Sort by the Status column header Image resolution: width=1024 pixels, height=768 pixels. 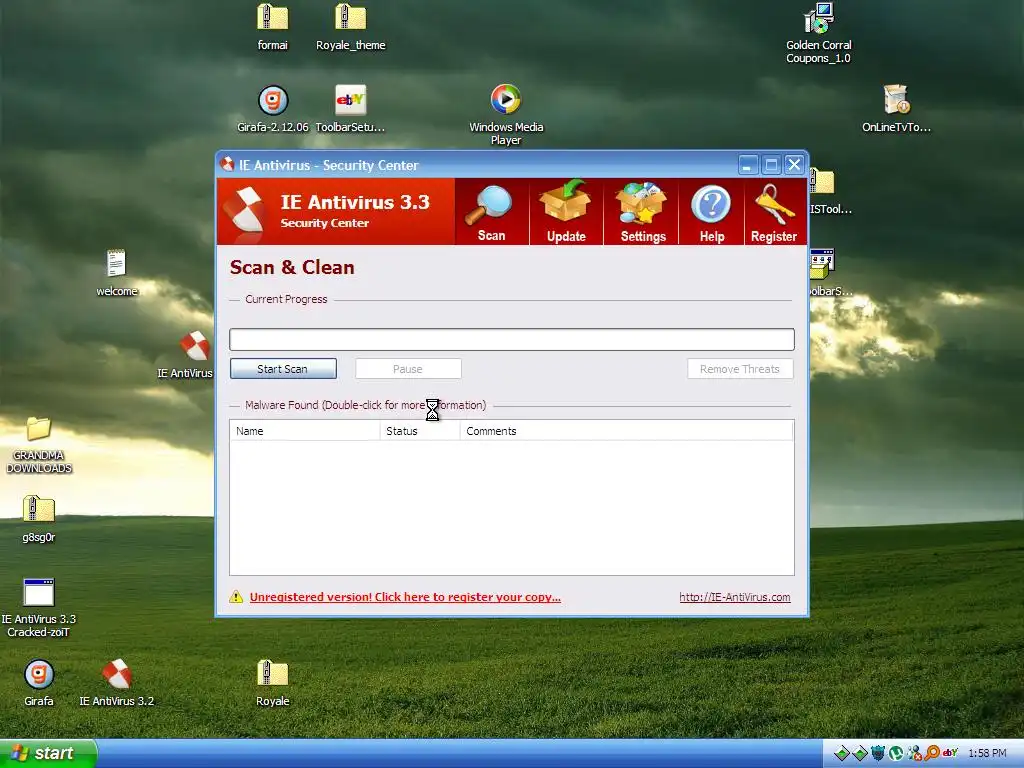click(x=420, y=431)
